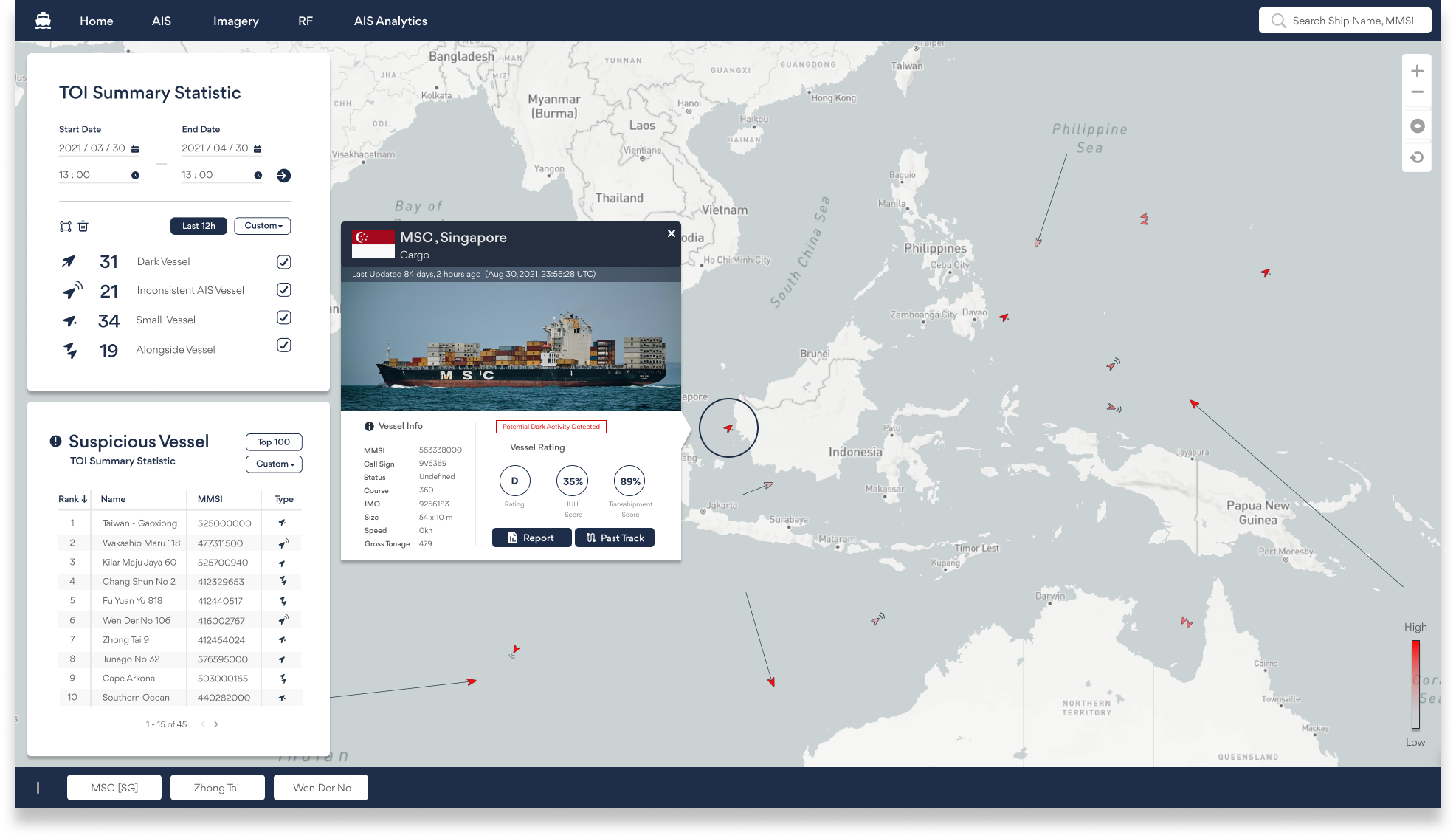Apply date range with arrow button
Screen dimensions: 1456x838
point(283,176)
